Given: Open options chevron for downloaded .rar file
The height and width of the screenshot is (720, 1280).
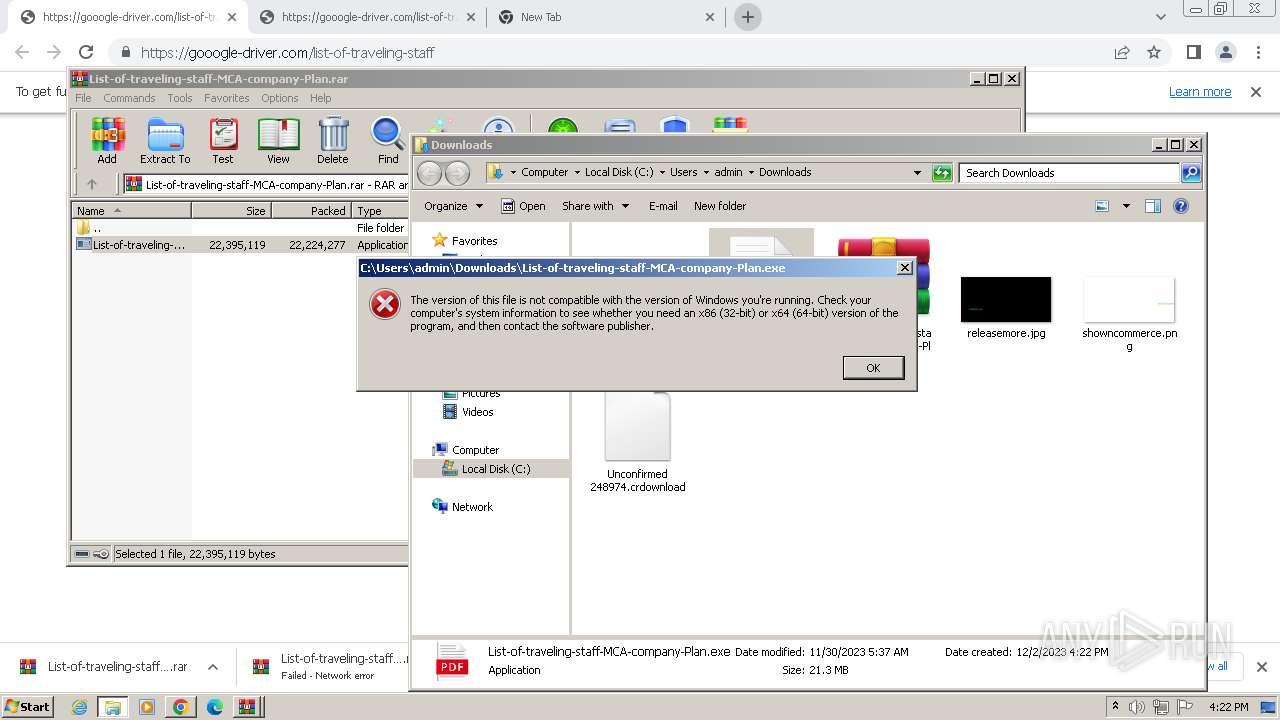Looking at the screenshot, I should 212,667.
